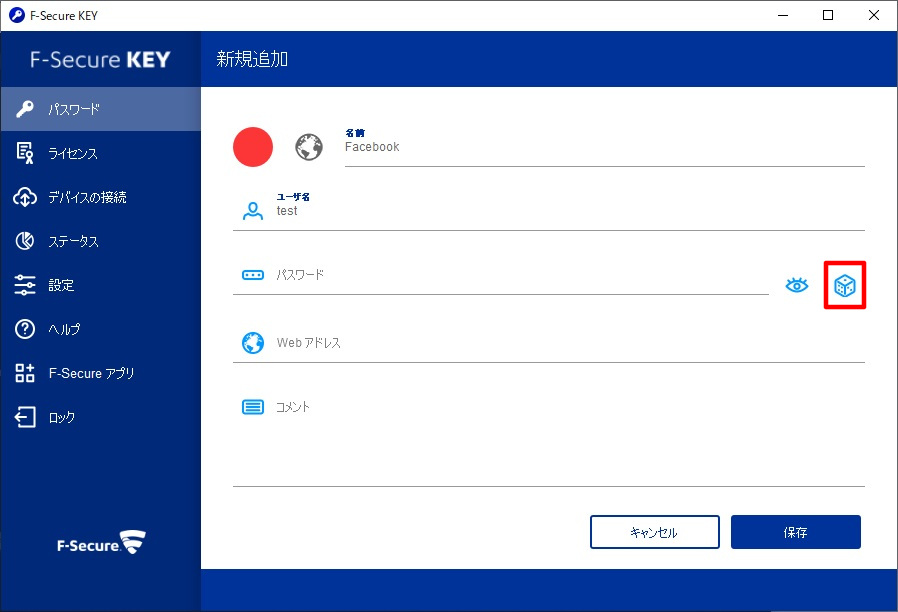Click the globe entry type icon
Screen dimensions: 898x612
tap(309, 147)
